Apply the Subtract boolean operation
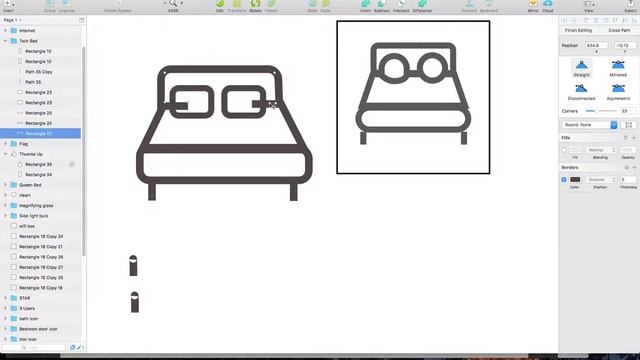The width and height of the screenshot is (640, 360). tap(382, 5)
